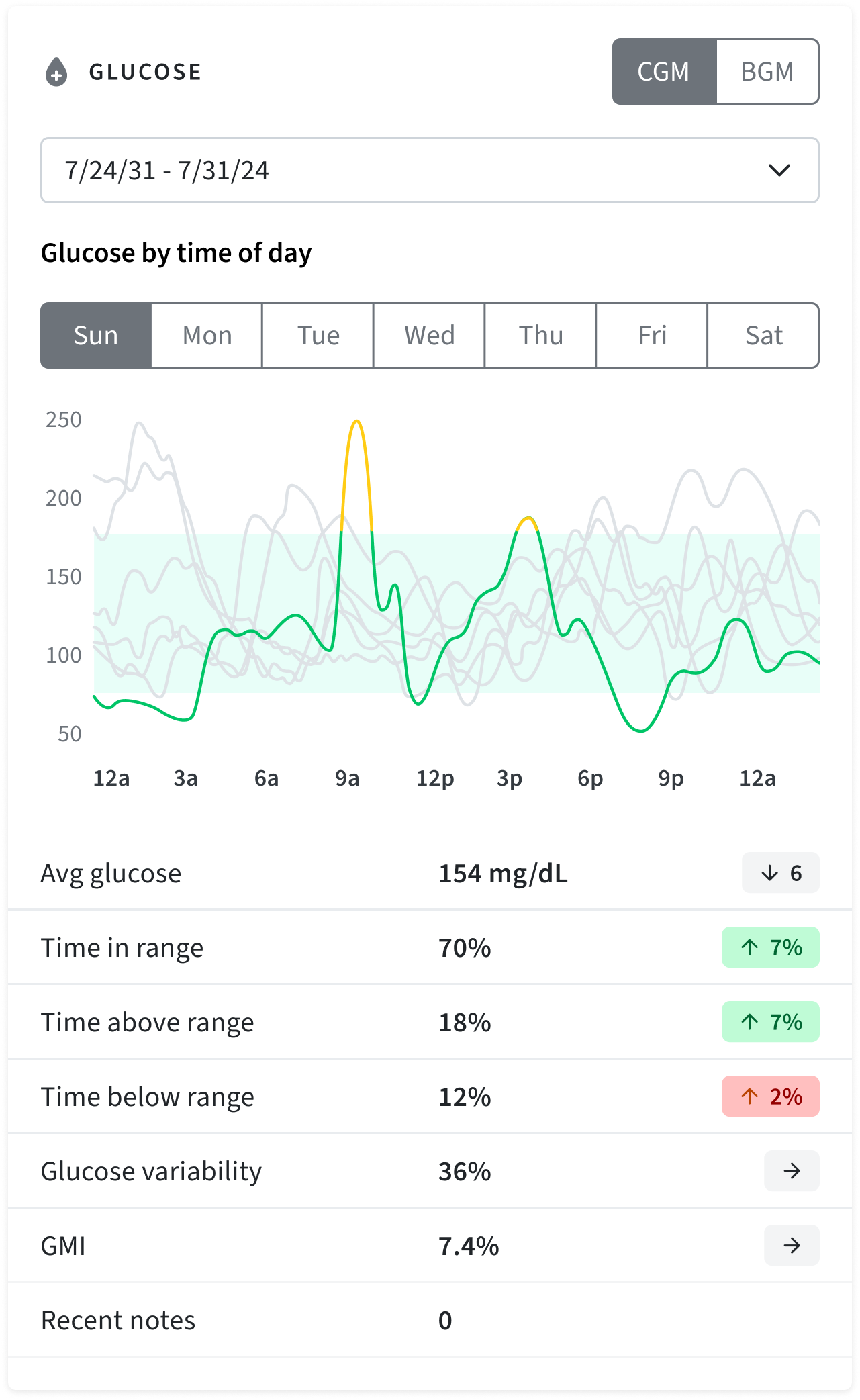Image resolution: width=860 pixels, height=1400 pixels.
Task: Click the glucose droplet icon
Action: [x=56, y=72]
